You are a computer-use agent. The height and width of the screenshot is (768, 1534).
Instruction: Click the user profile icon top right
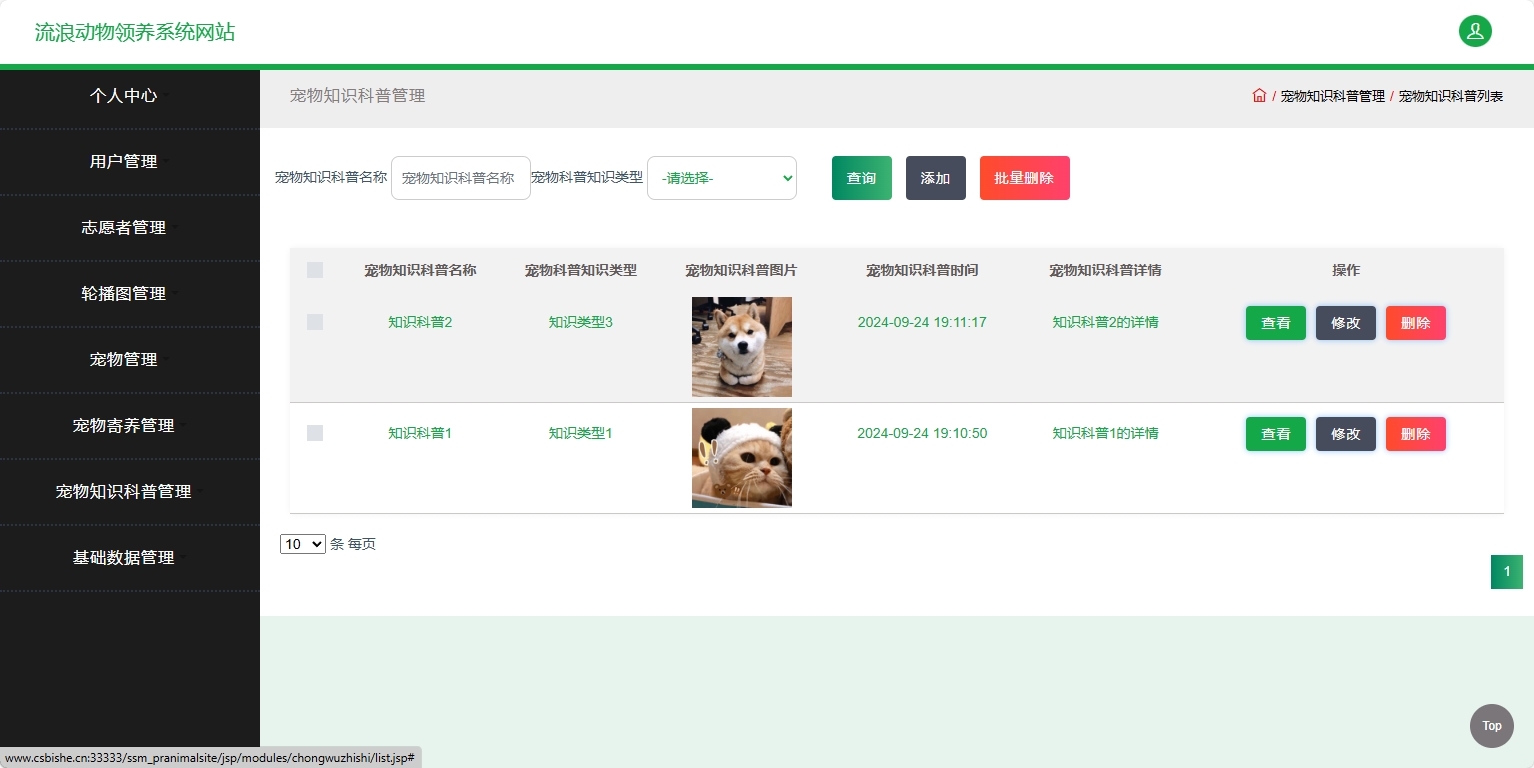click(1474, 31)
